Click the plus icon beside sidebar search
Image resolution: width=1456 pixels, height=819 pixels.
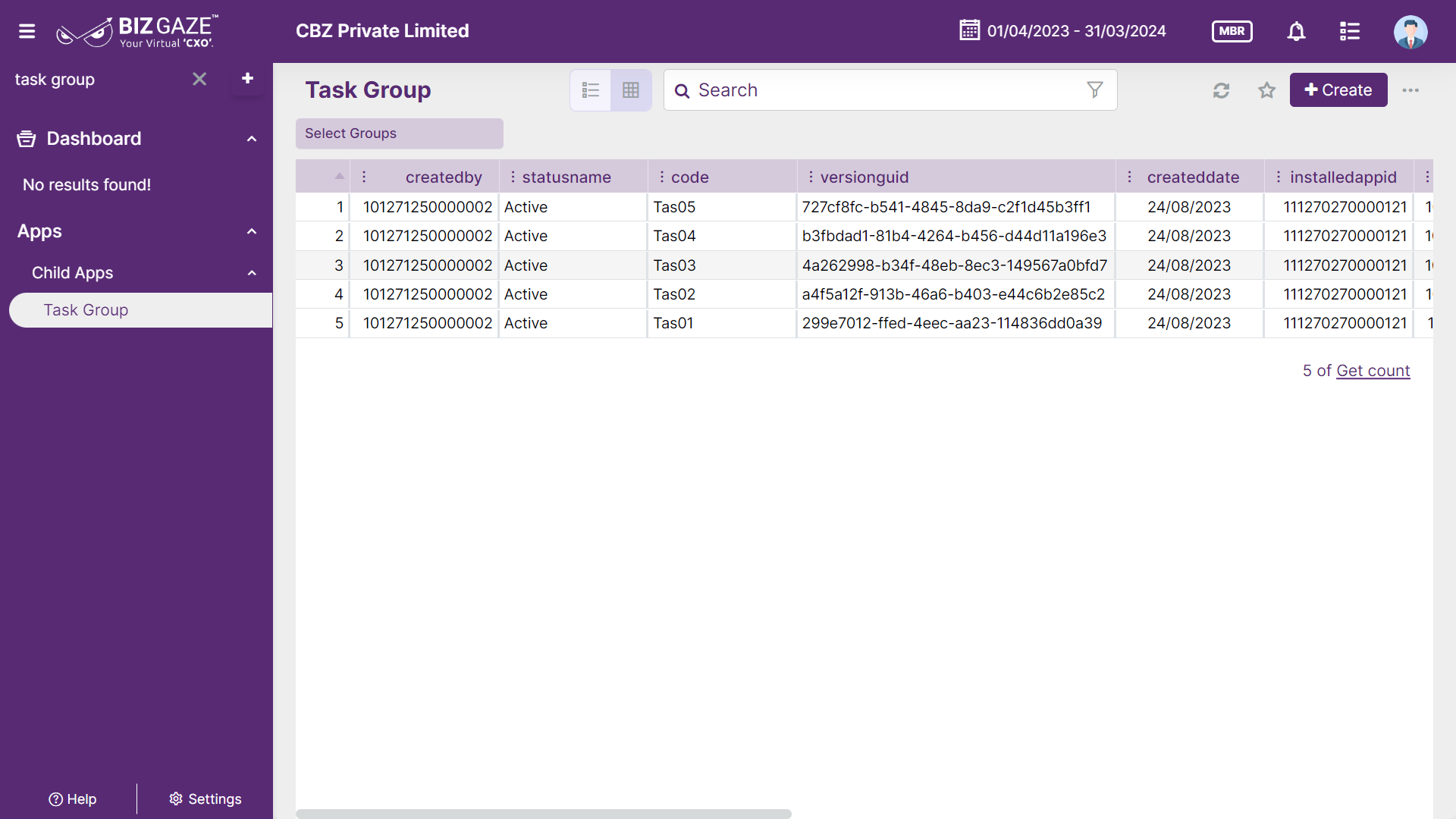[x=247, y=78]
